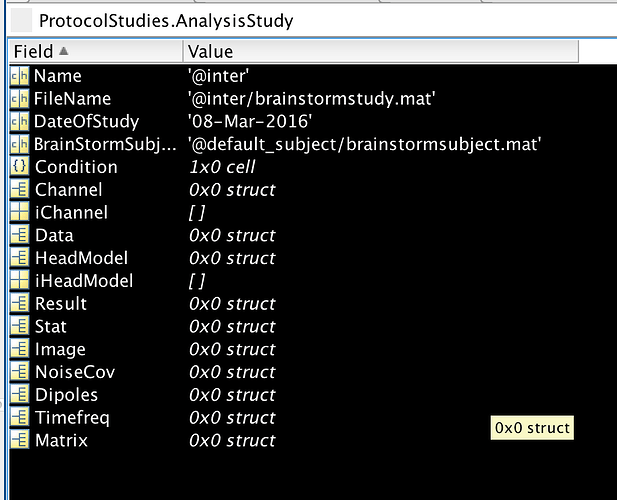The image size is (617, 500).
Task: Click the char icon beside FileName
Action: pyautogui.click(x=19, y=99)
